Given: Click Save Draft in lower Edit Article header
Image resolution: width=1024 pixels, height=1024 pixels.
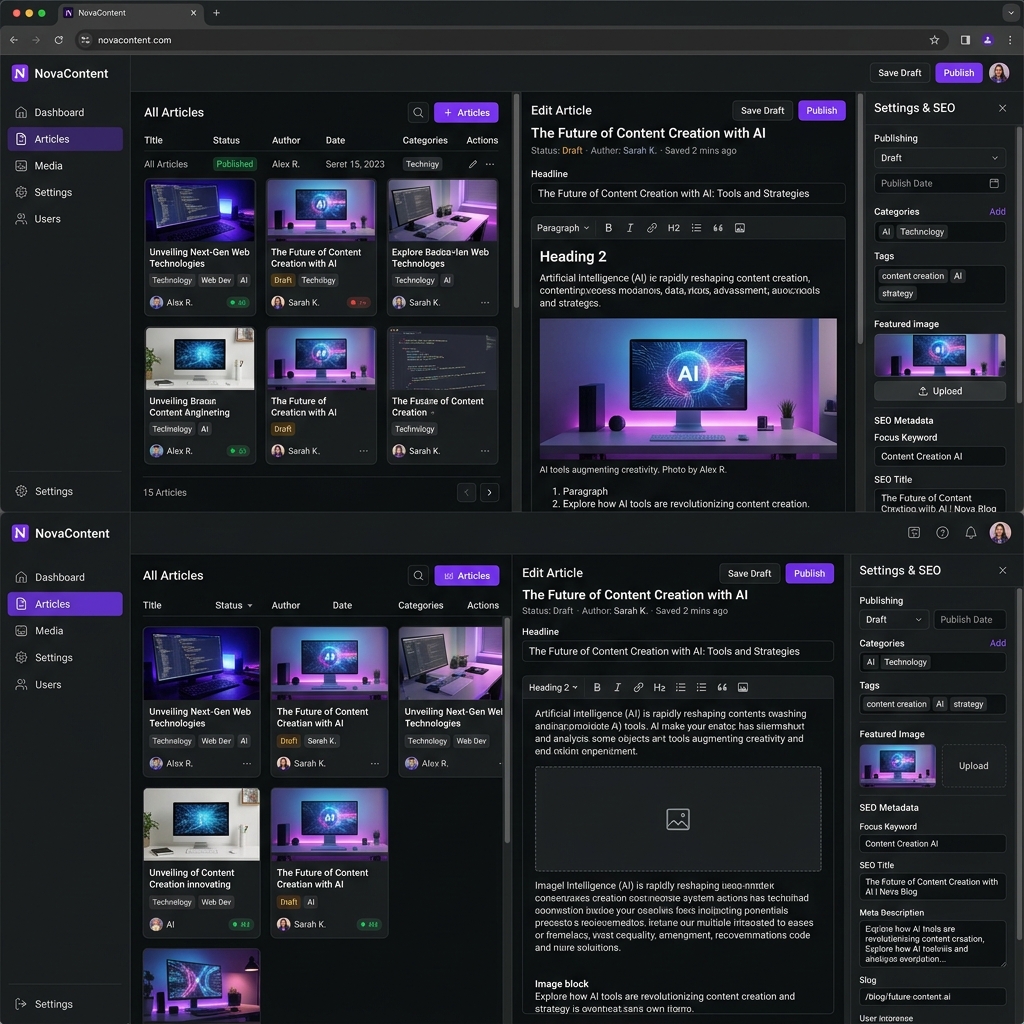Looking at the screenshot, I should pyautogui.click(x=749, y=573).
